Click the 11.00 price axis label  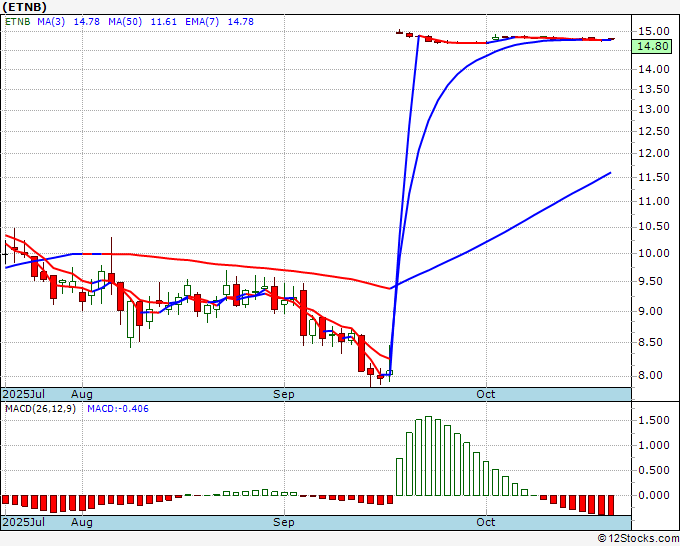pos(654,201)
